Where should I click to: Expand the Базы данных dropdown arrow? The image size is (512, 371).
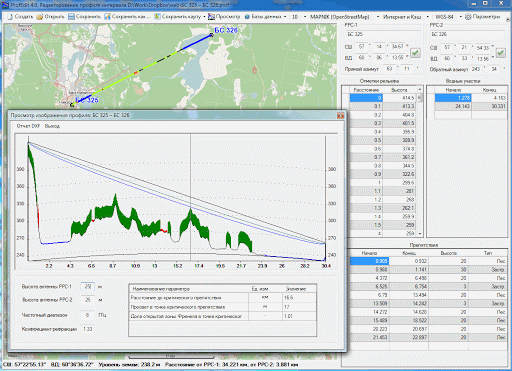click(x=285, y=17)
